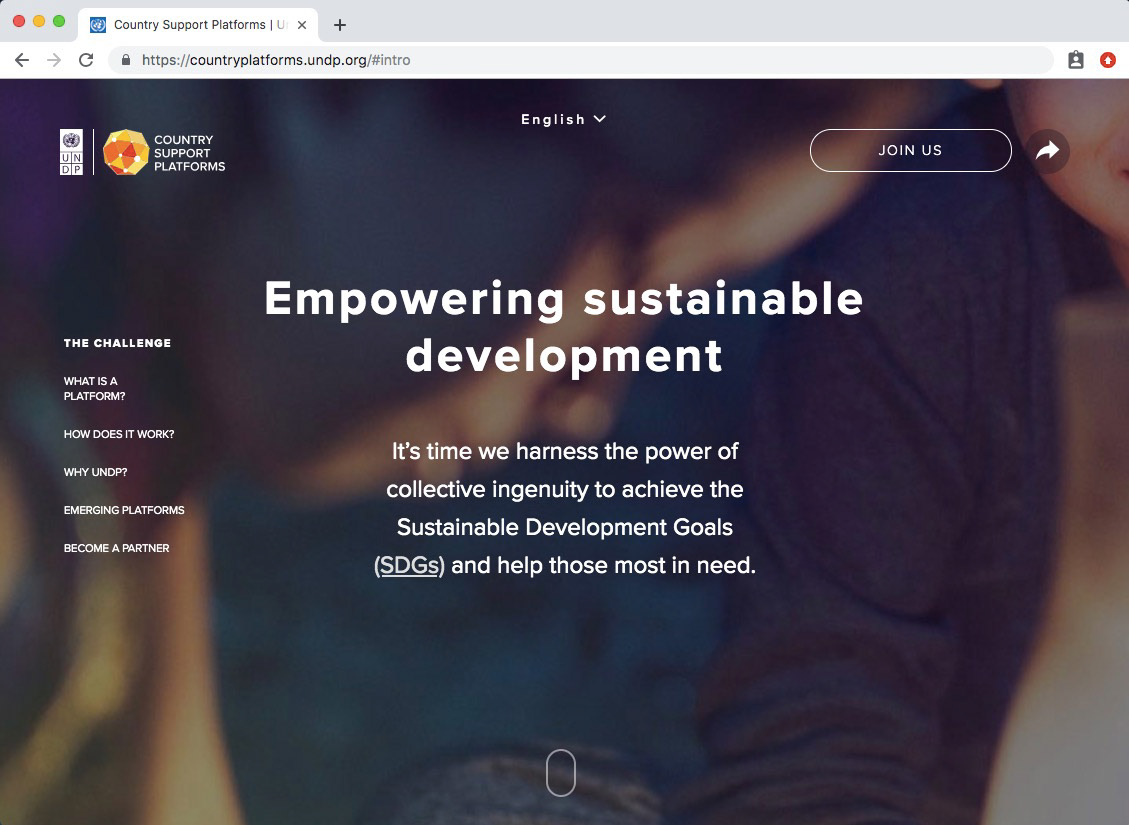Select The Challenge navigation item
Screen dimensions: 1129x825
tap(117, 343)
